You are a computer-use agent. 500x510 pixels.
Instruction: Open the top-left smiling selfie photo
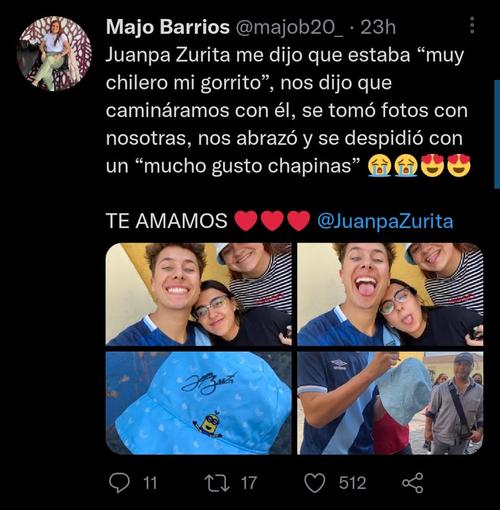pos(199,294)
